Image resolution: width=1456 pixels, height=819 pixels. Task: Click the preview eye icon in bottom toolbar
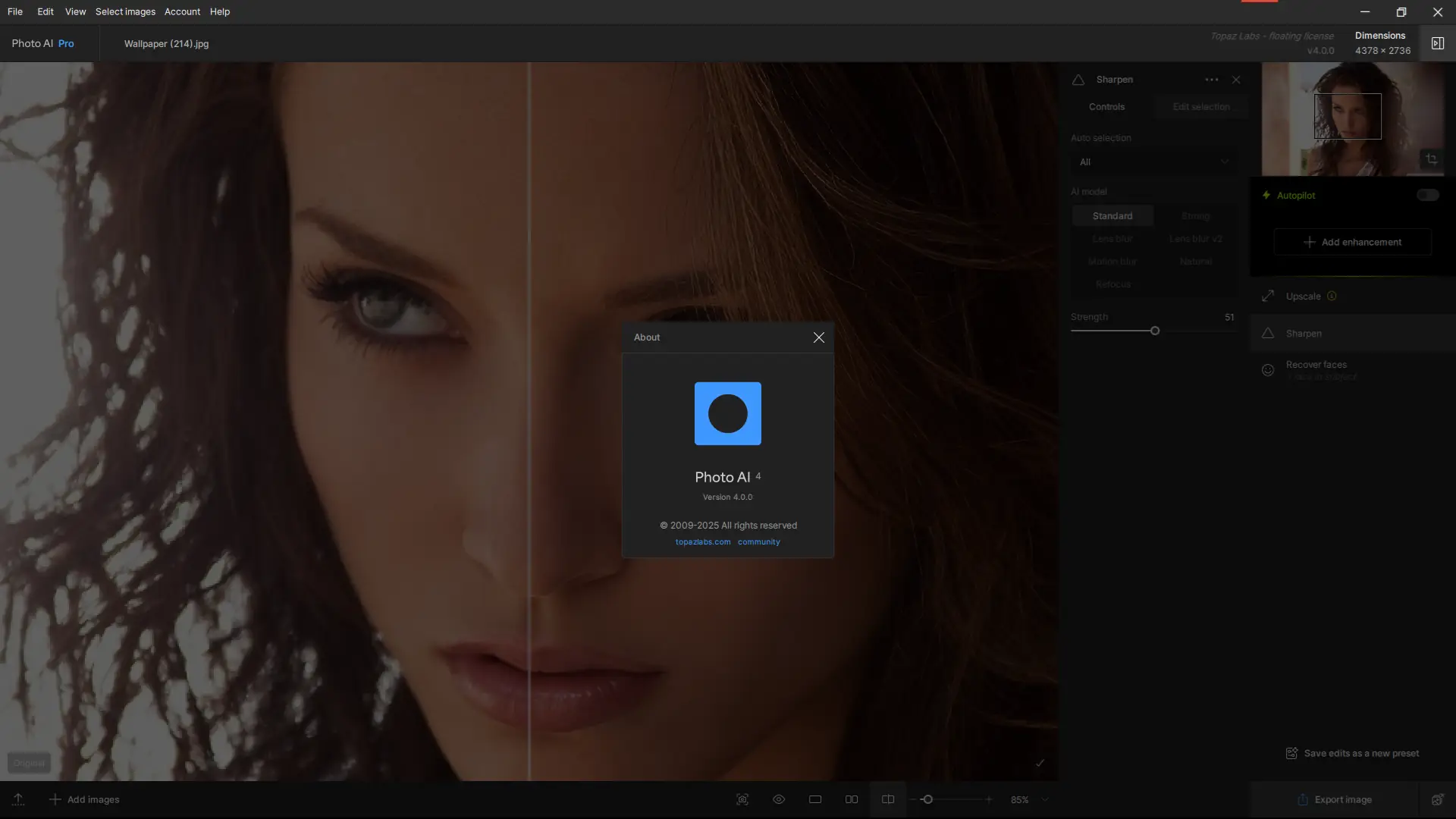(779, 799)
